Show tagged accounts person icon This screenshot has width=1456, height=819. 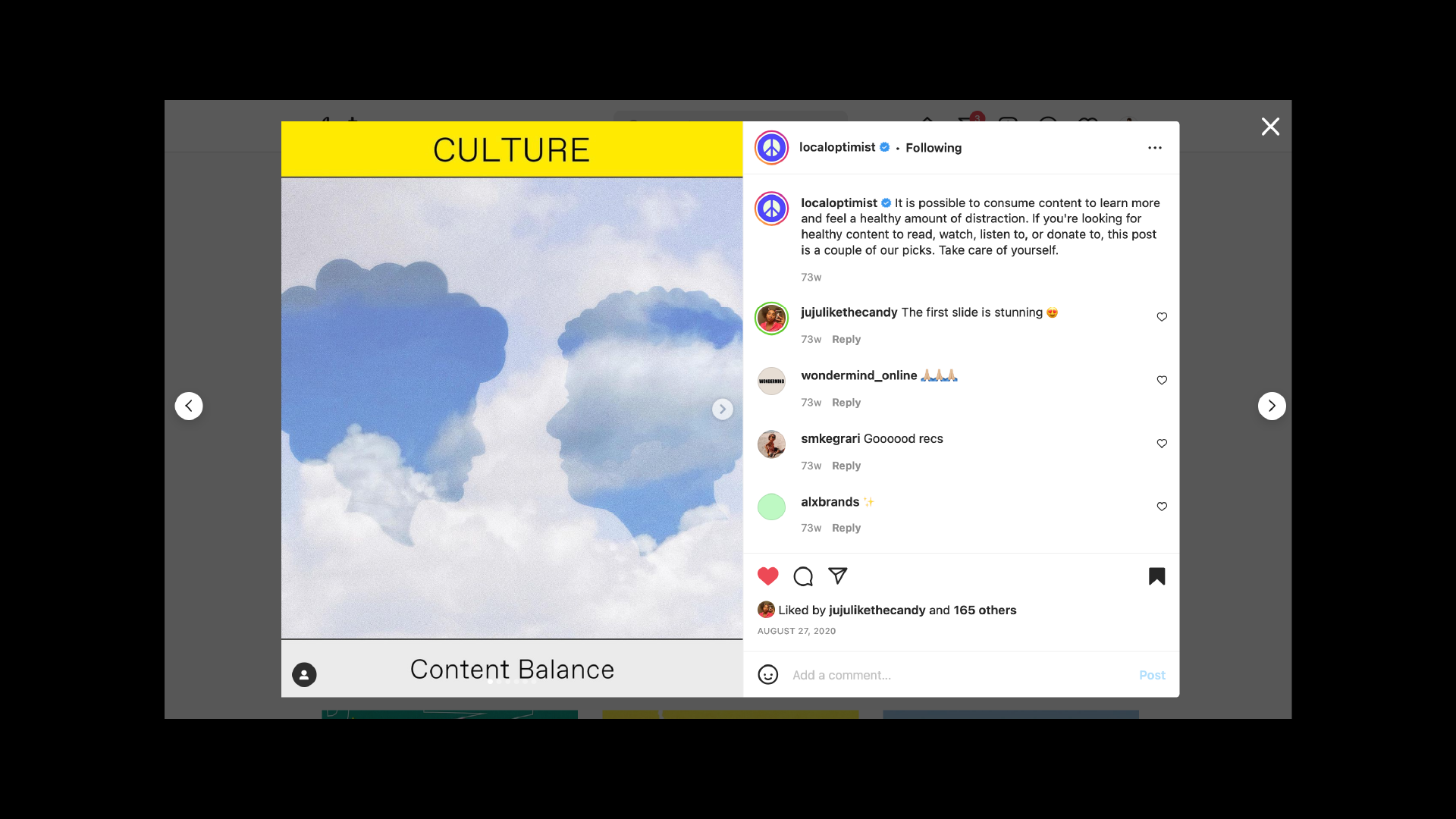304,674
